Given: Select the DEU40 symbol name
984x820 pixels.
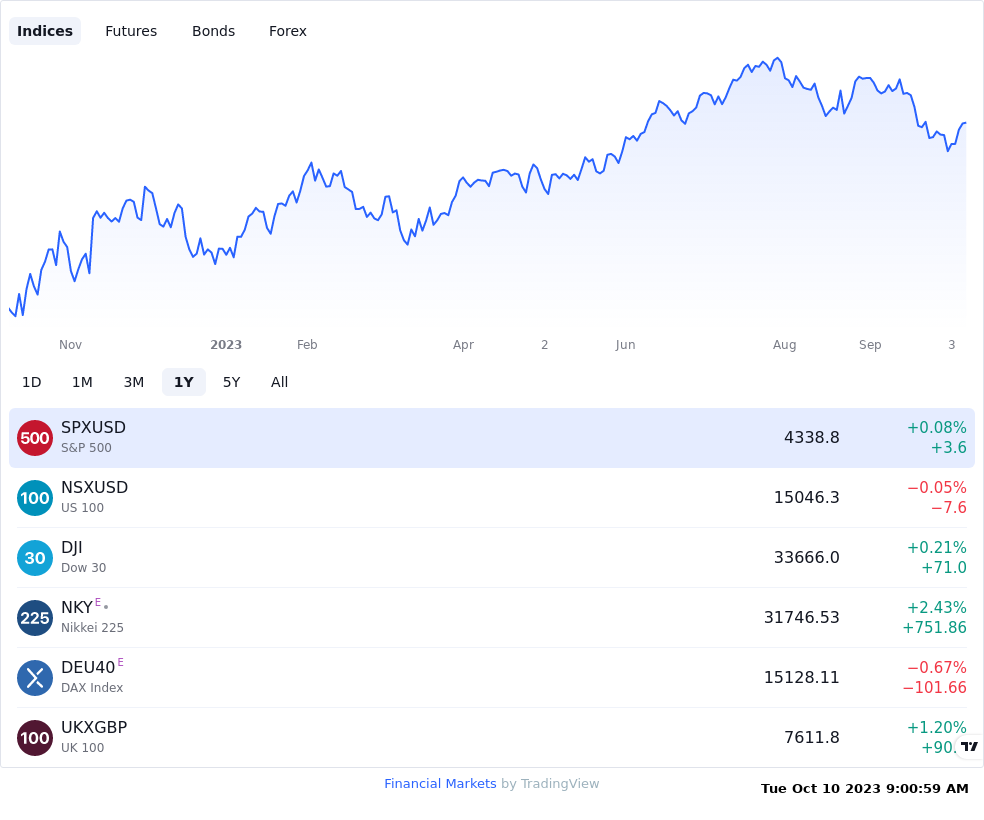Looking at the screenshot, I should (88, 668).
